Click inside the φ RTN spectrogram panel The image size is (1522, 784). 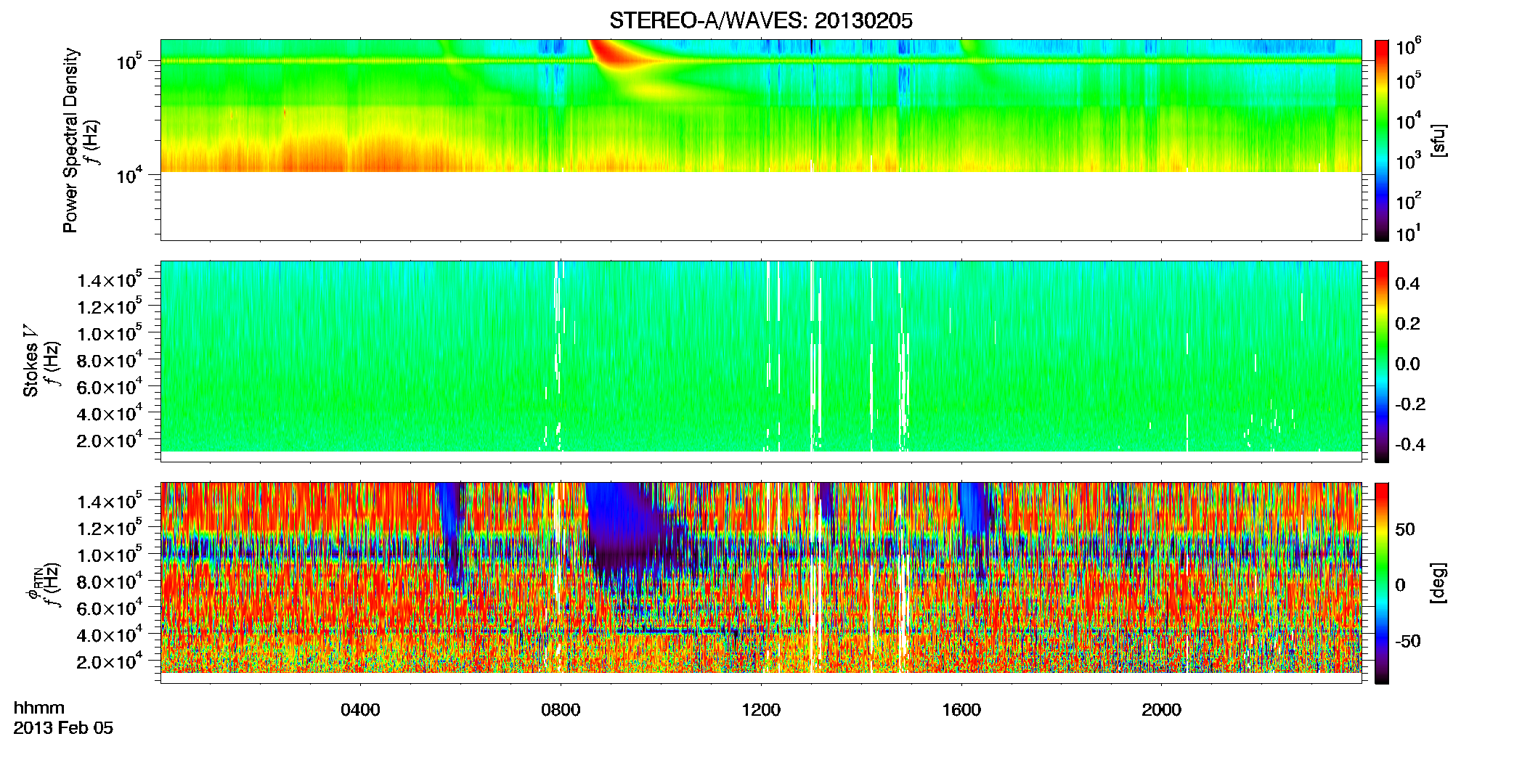pos(761,583)
